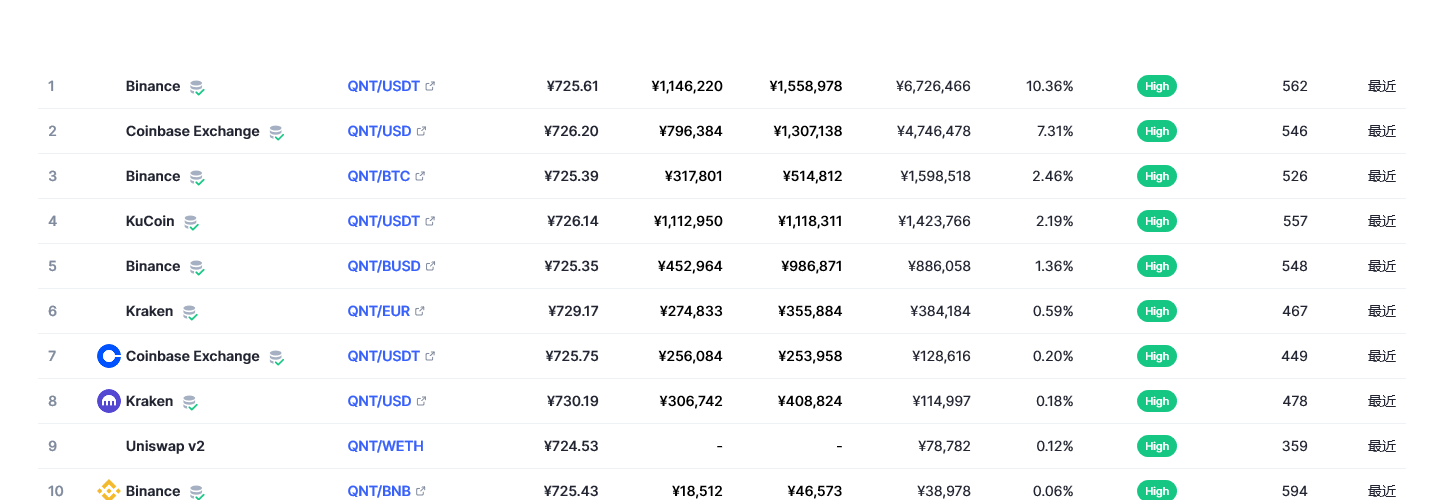Screen dimensions: 1450x500
Task: Select the liquidity score 562
Action: click(x=1295, y=86)
